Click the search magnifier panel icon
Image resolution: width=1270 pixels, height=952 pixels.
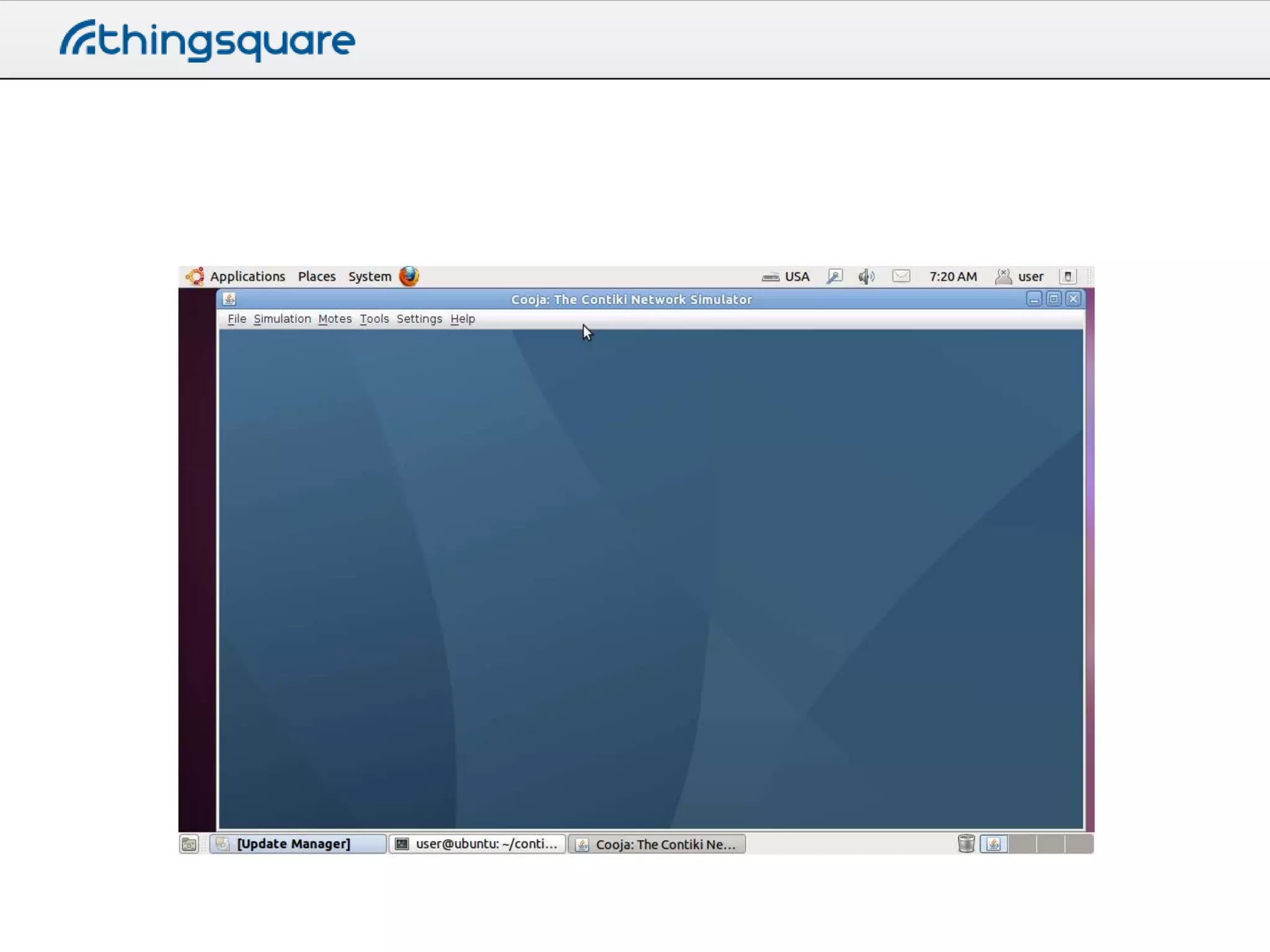(x=834, y=276)
